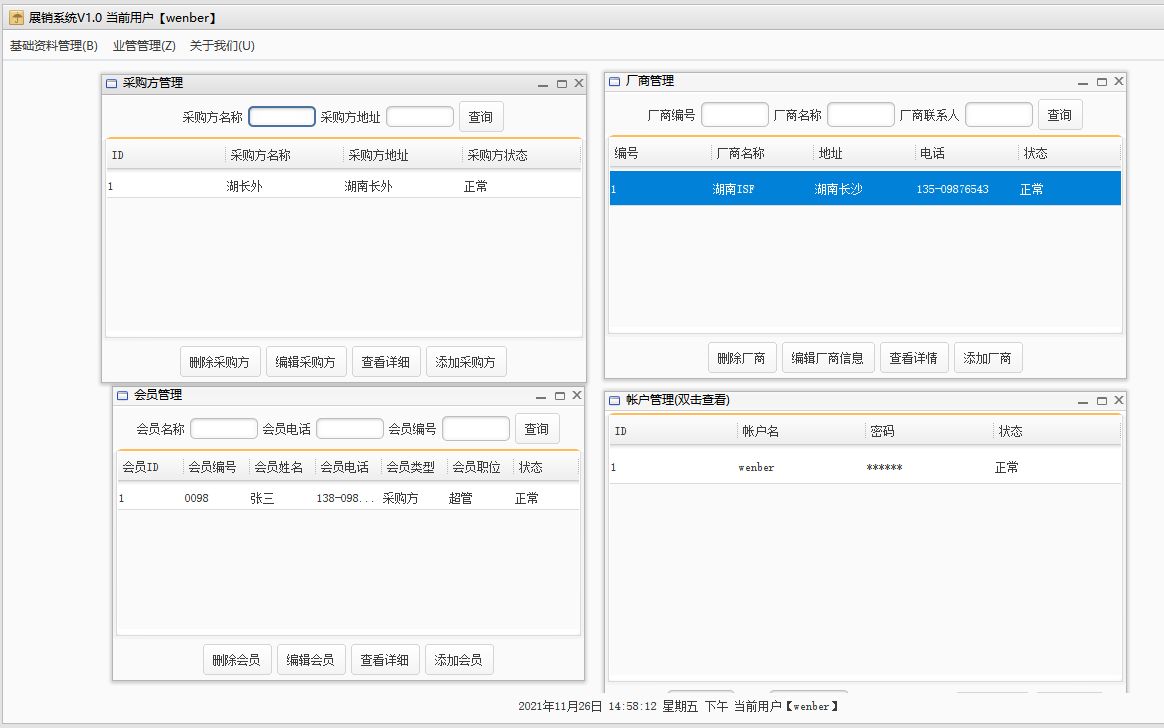Image resolution: width=1164 pixels, height=728 pixels.
Task: Click the 帐户管理 window title icon
Action: pyautogui.click(x=613, y=399)
